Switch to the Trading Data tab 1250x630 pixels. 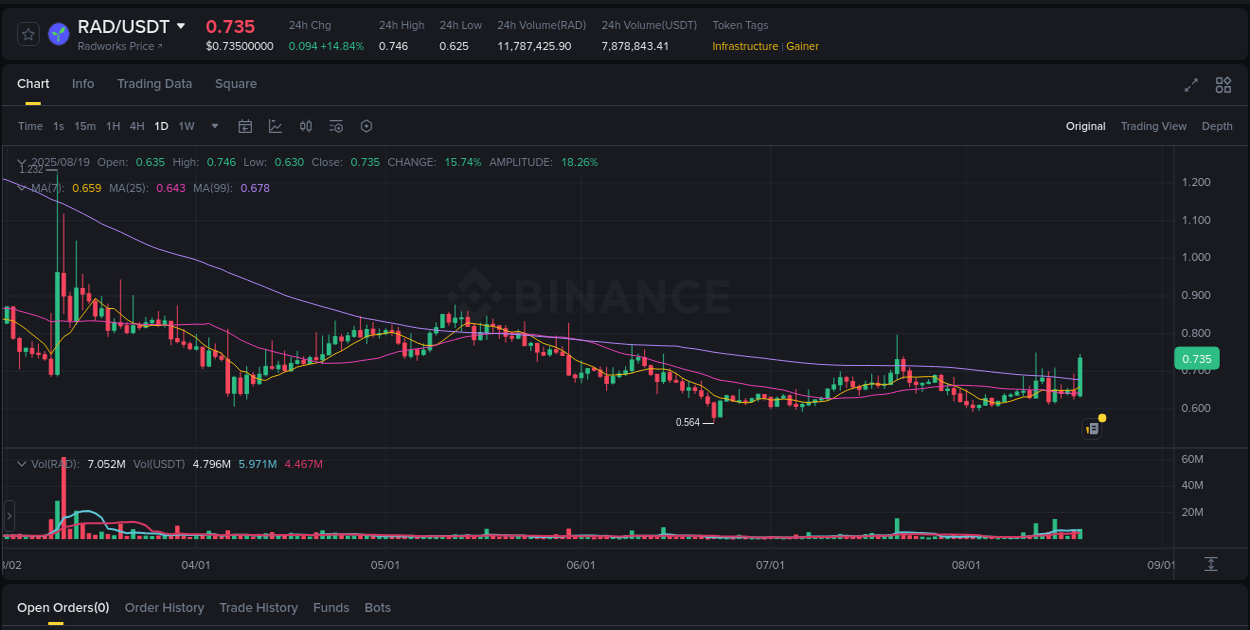click(x=154, y=84)
